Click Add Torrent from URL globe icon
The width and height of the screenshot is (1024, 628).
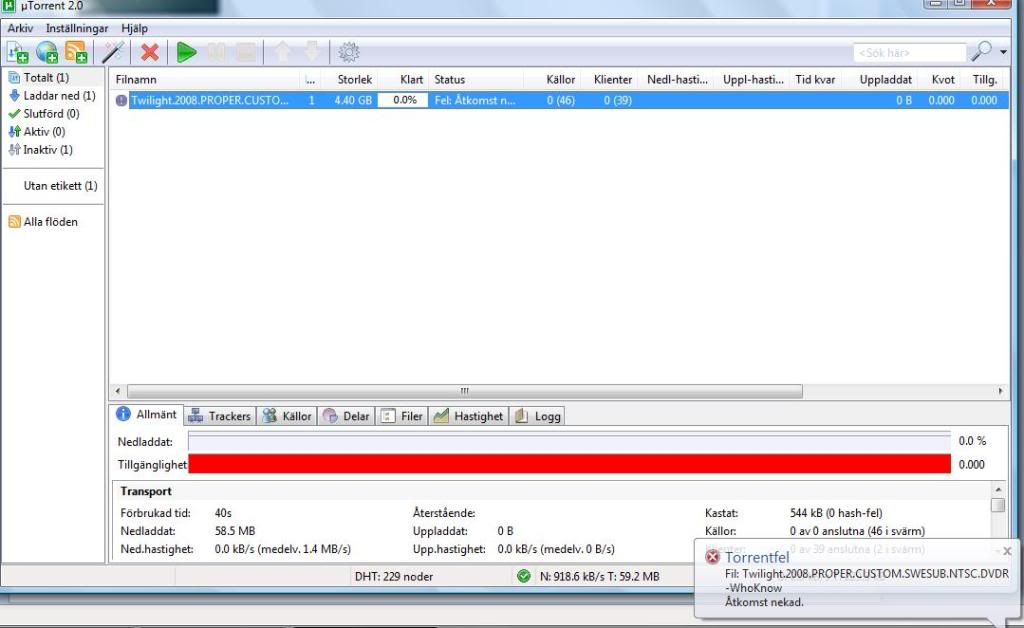tap(46, 52)
